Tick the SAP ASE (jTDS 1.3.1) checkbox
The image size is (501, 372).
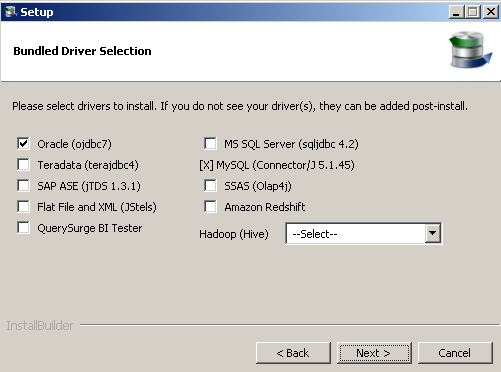23,186
